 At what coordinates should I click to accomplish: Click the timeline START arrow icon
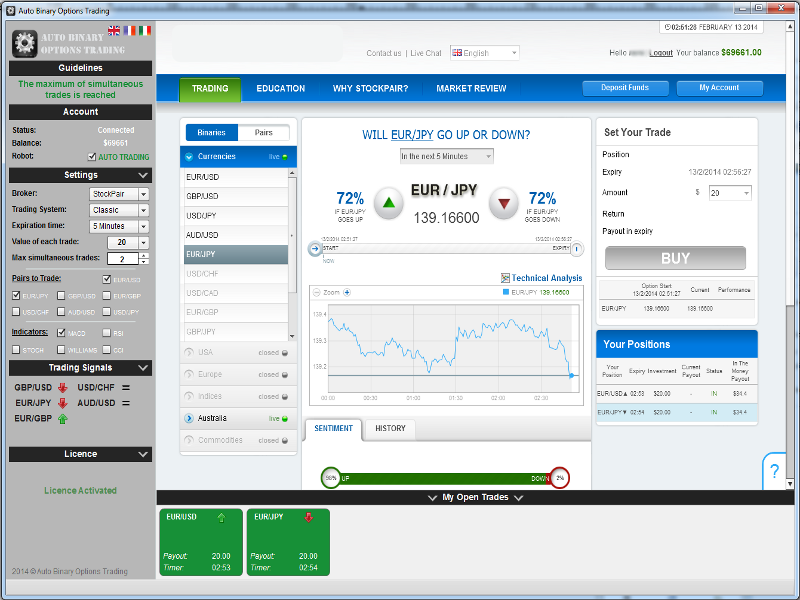[x=315, y=248]
